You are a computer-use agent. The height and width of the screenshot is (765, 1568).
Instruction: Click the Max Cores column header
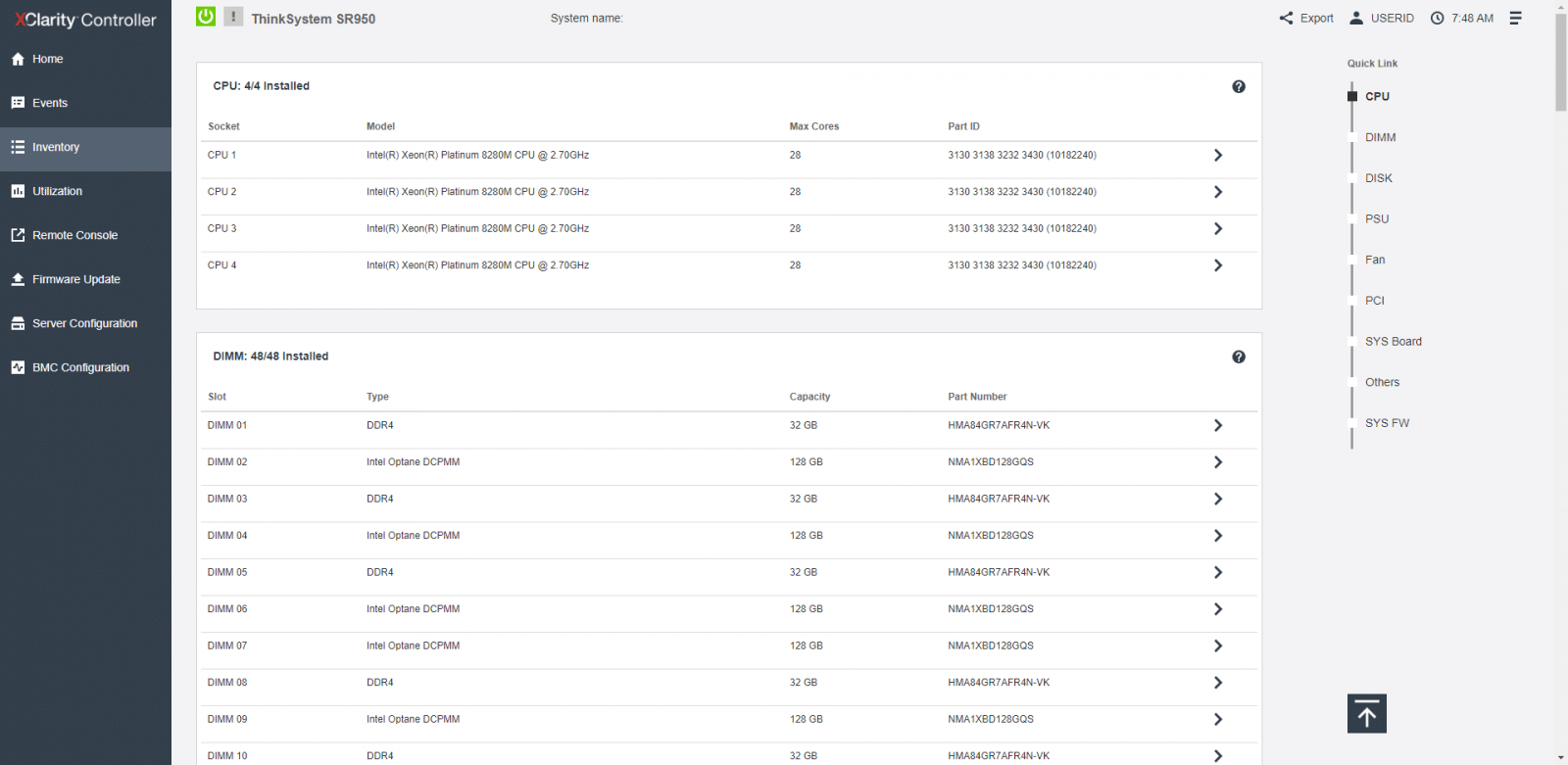813,126
